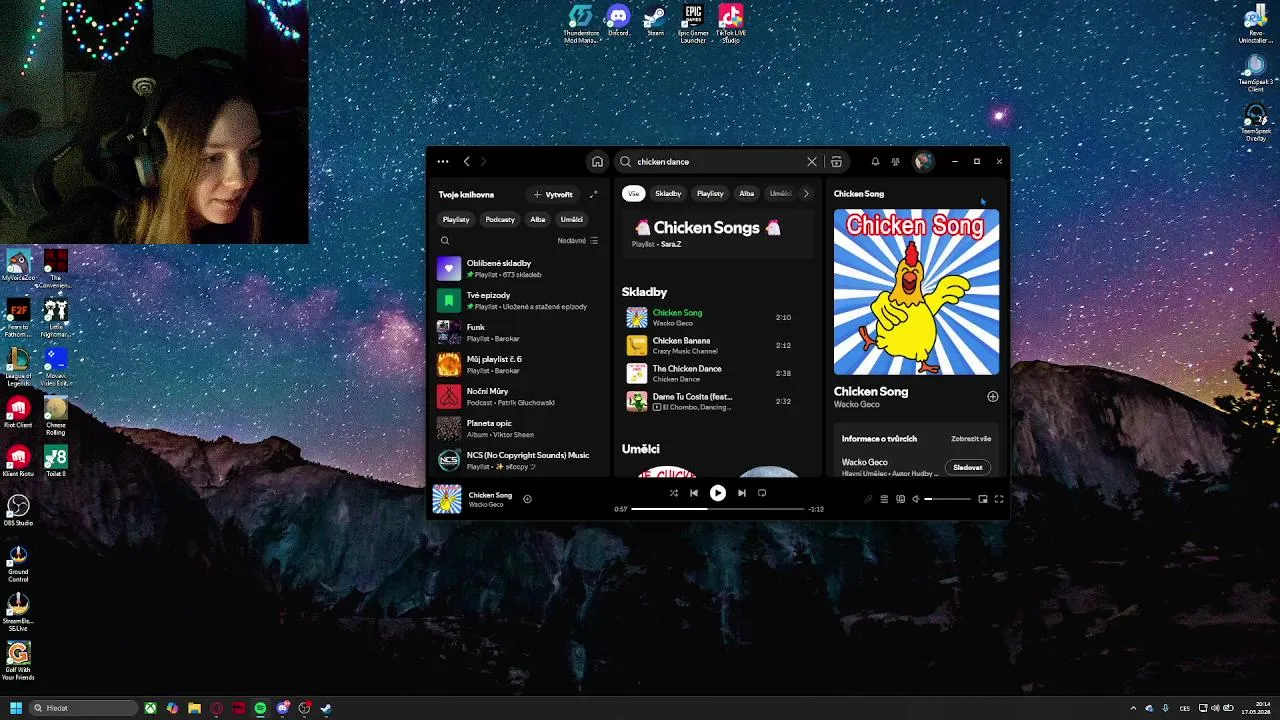Image resolution: width=1280 pixels, height=720 pixels.
Task: Select the Playlisty search tab
Action: [x=710, y=194]
